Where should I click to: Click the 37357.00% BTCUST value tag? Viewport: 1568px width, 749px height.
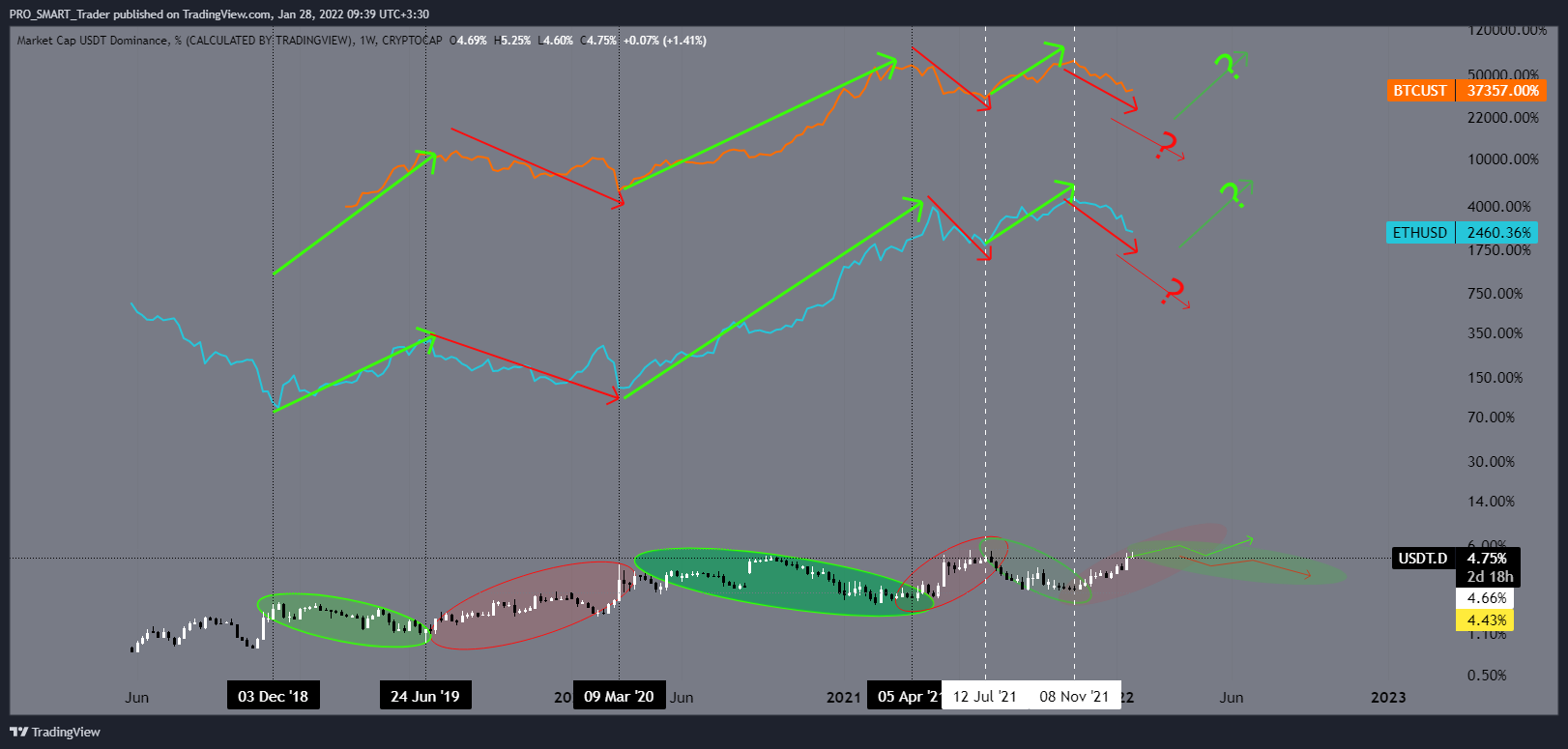[1502, 91]
